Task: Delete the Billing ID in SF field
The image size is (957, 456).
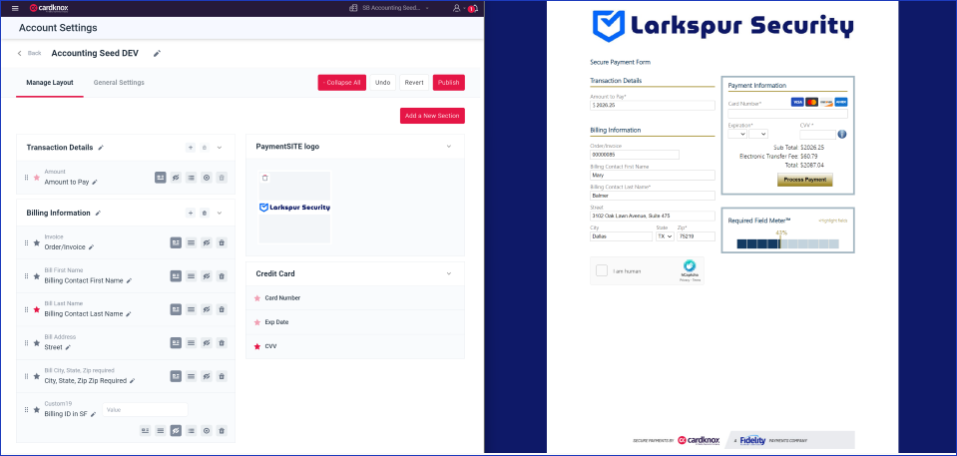Action: click(222, 430)
